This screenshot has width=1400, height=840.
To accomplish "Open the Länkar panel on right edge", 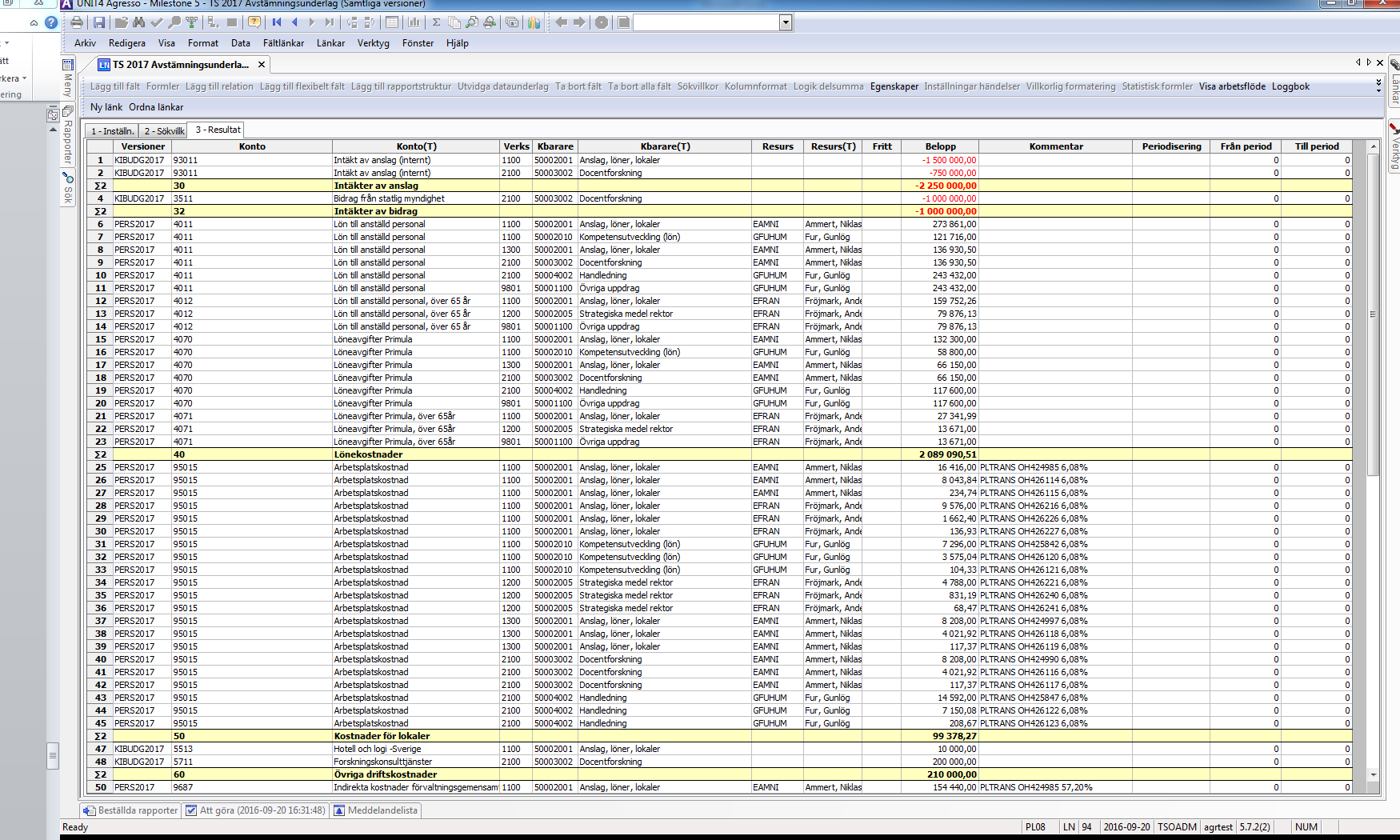I will click(1394, 82).
